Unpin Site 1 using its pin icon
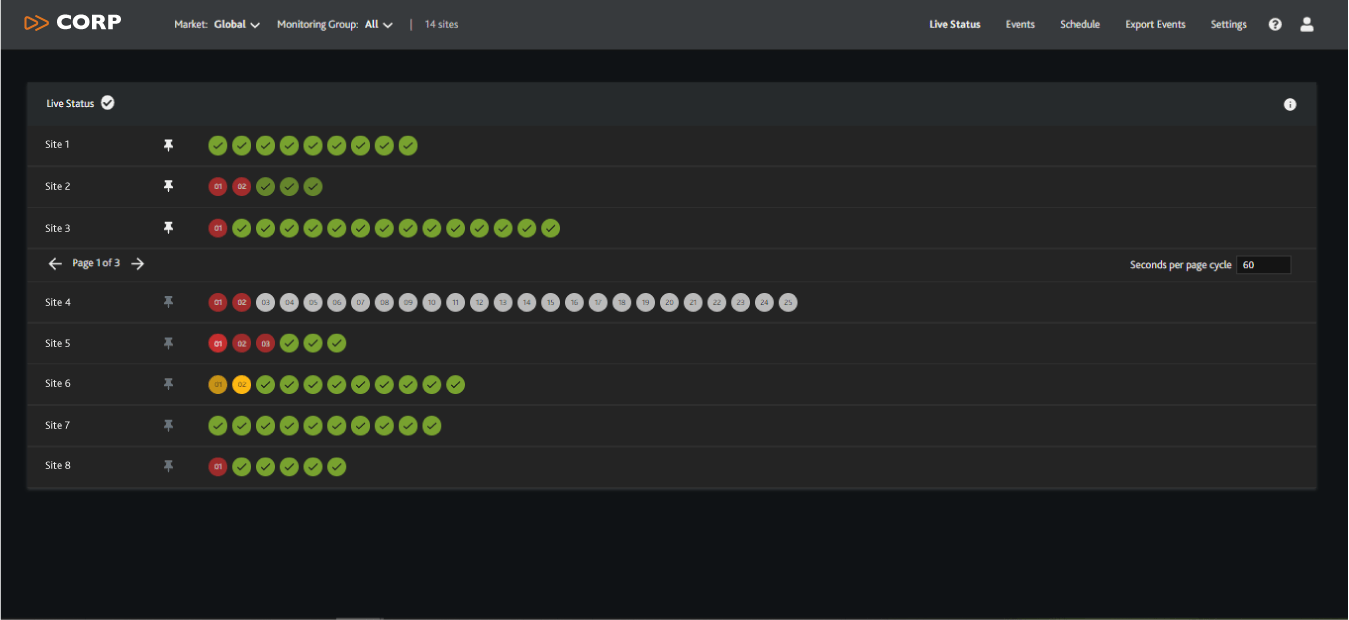 click(168, 145)
